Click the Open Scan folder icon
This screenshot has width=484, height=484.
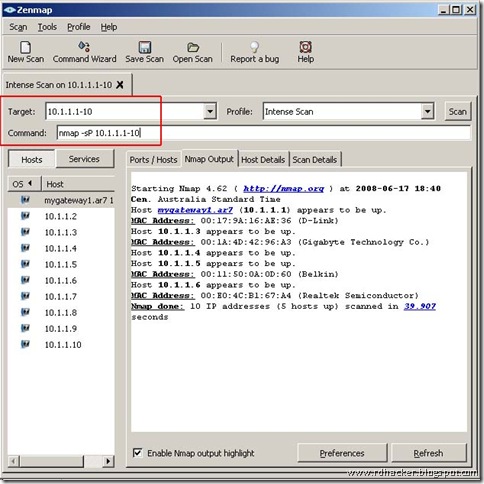pos(193,47)
